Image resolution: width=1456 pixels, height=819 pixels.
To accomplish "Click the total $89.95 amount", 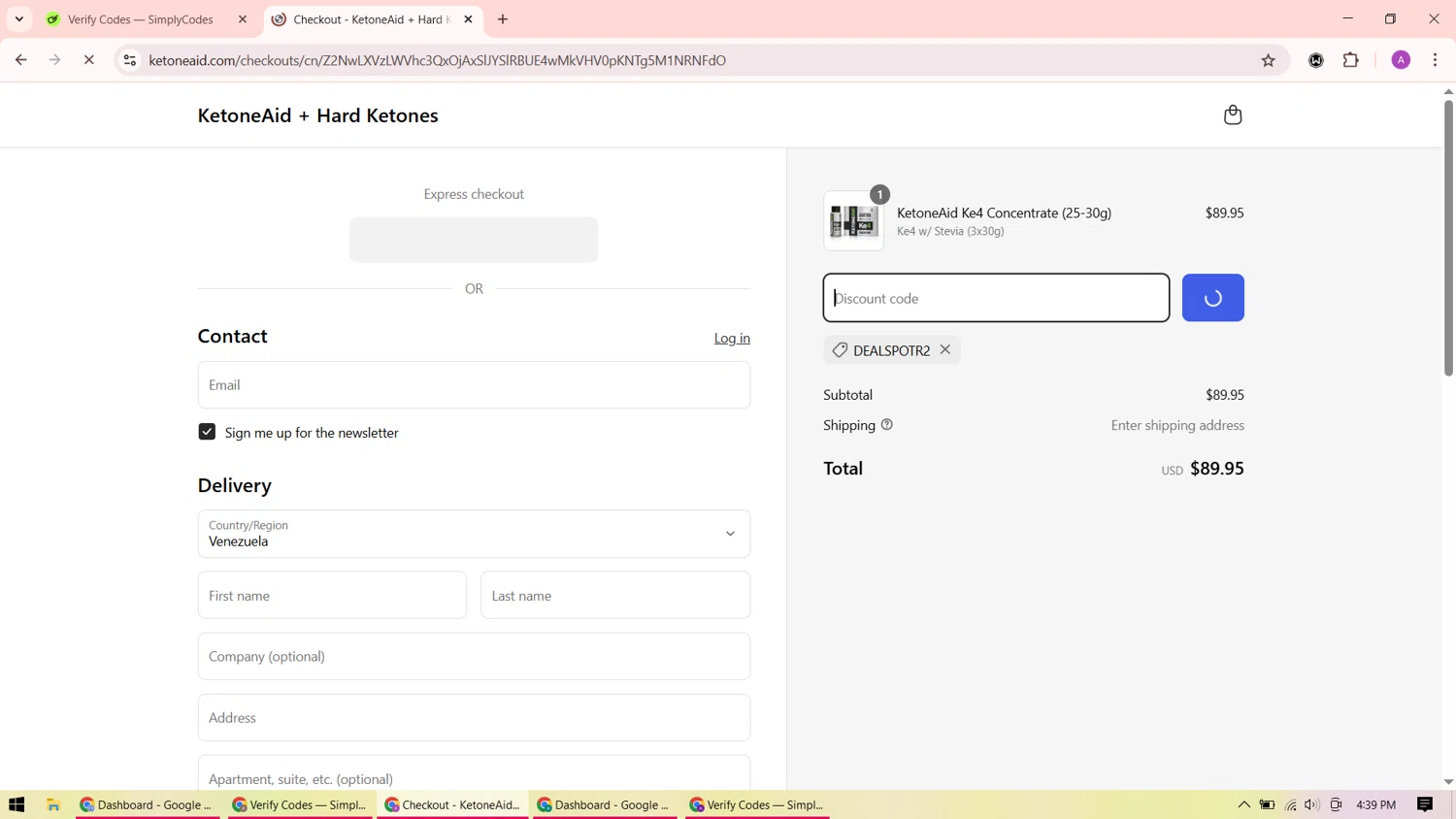I will click(x=1216, y=469).
